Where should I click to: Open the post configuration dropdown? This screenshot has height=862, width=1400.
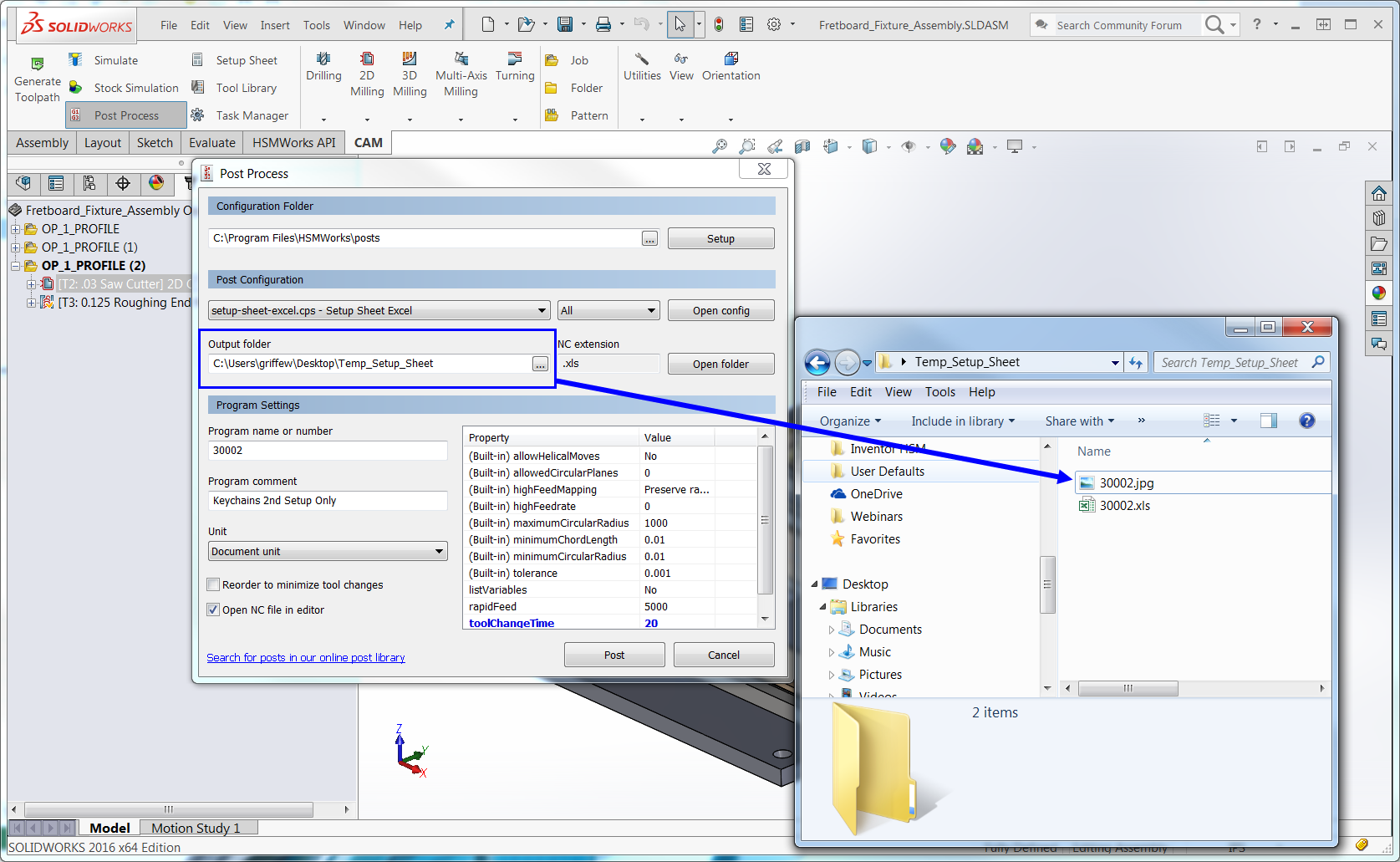click(x=379, y=310)
